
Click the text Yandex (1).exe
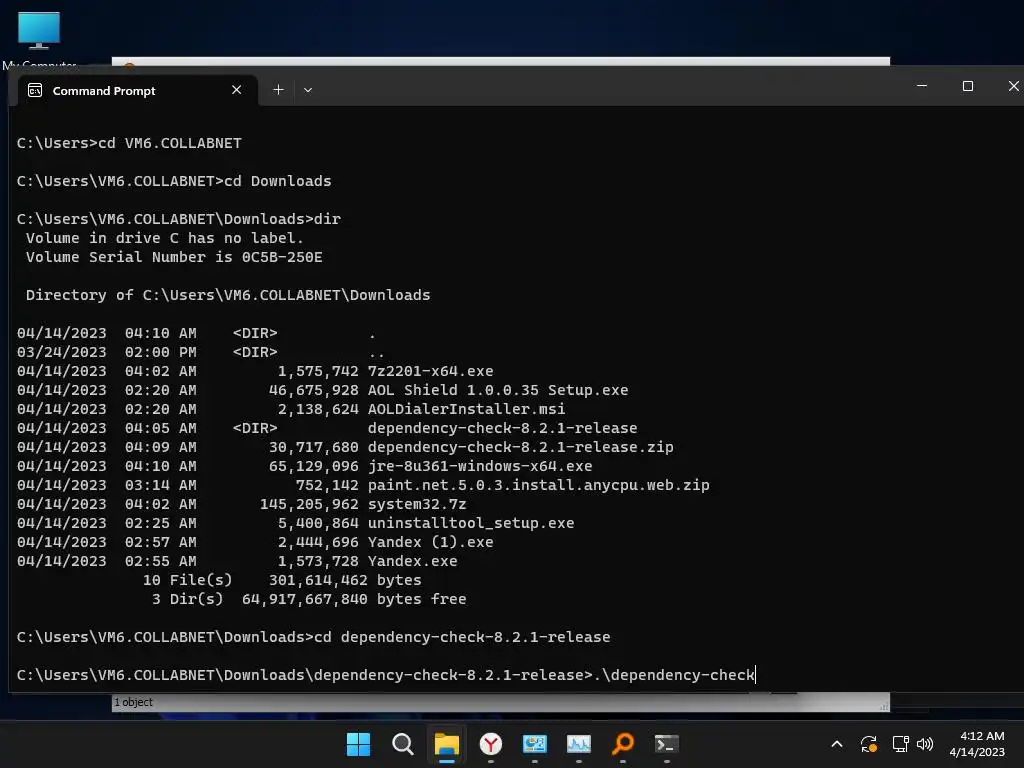click(430, 542)
